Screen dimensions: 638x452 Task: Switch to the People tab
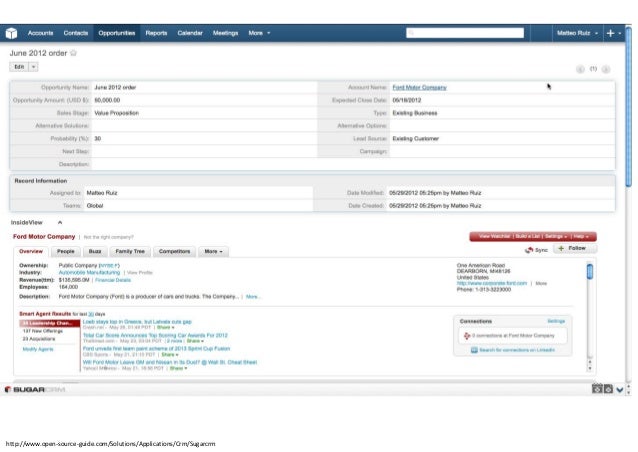point(66,251)
